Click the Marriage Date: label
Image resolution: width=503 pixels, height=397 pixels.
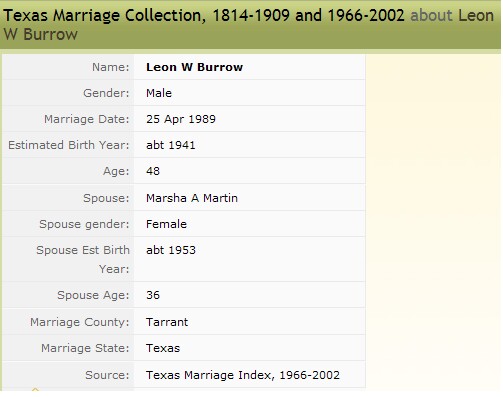(87, 119)
